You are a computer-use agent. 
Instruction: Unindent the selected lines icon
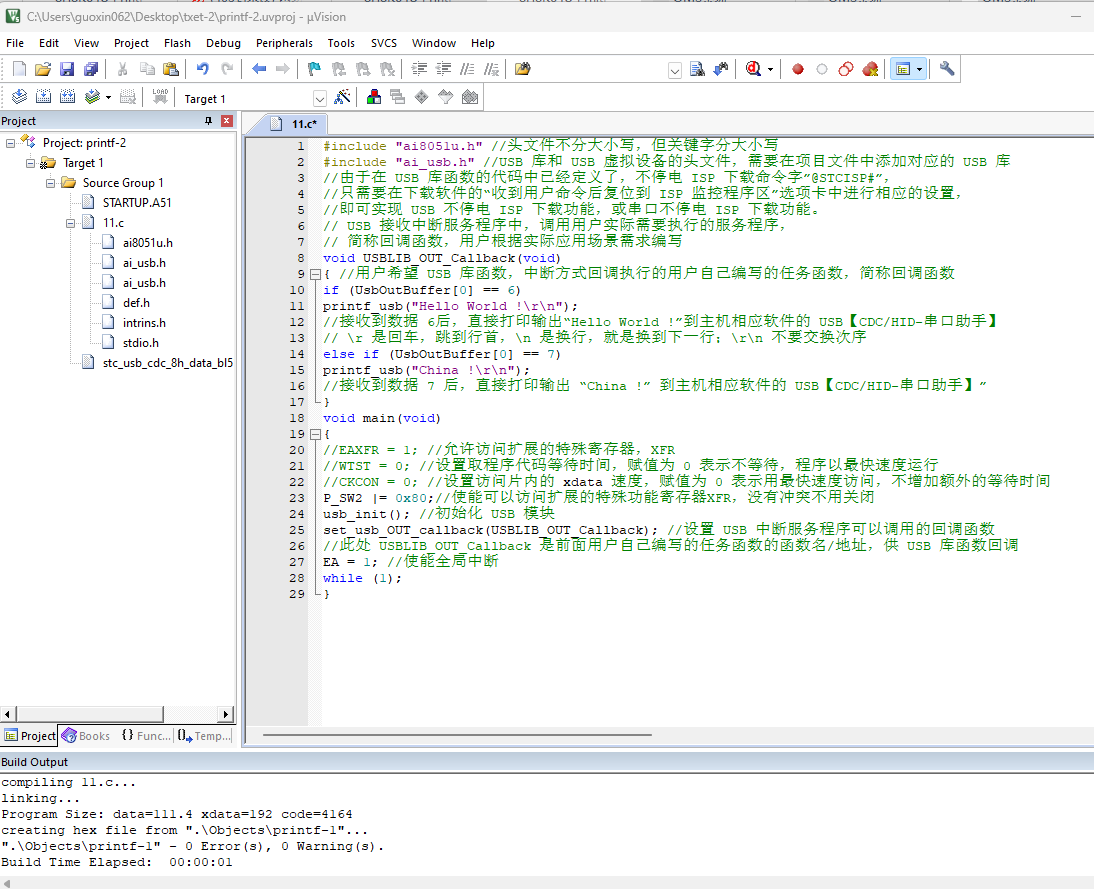click(444, 69)
